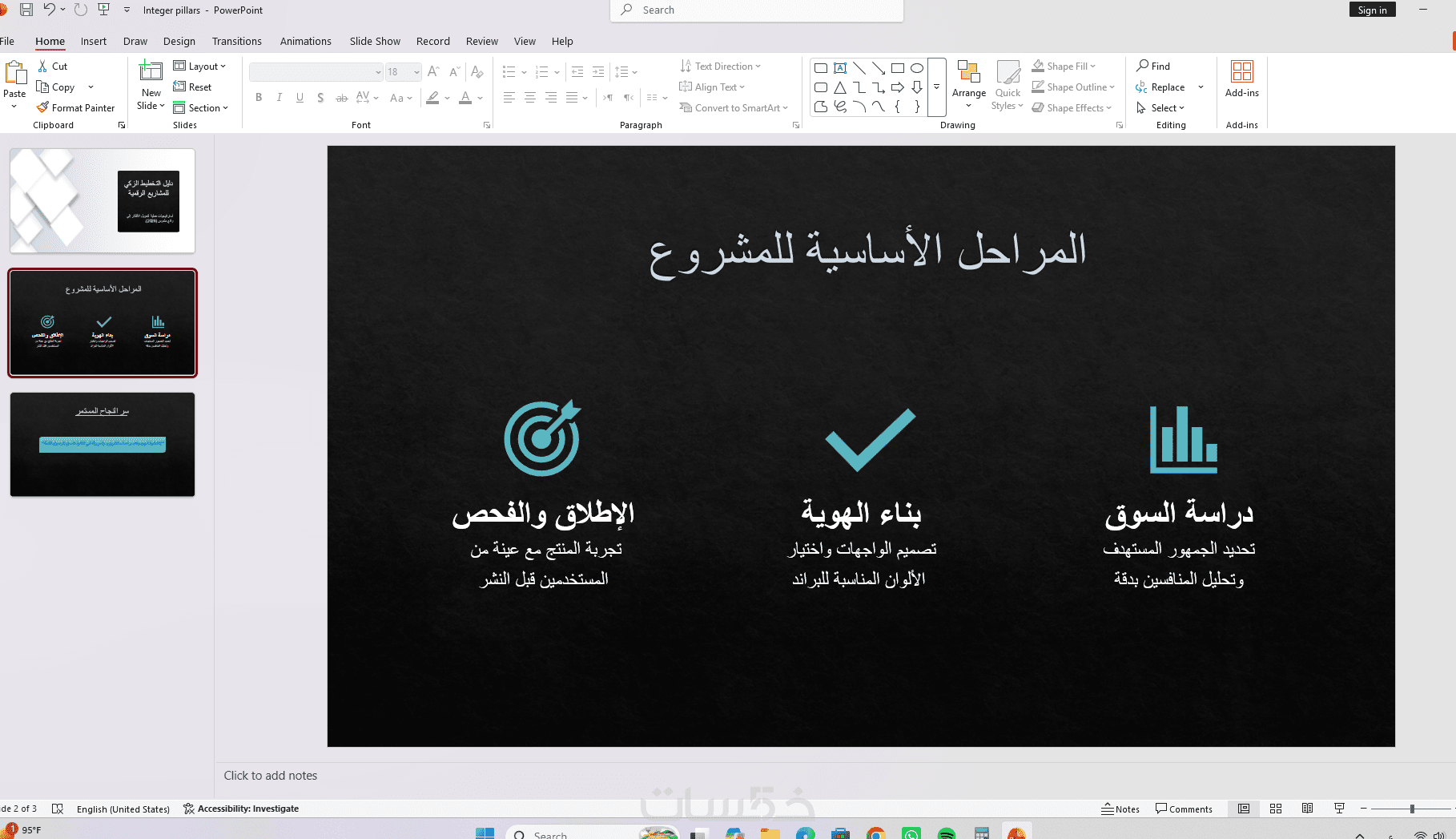This screenshot has height=839, width=1456.
Task: Decrease list indent level icon
Action: [577, 72]
